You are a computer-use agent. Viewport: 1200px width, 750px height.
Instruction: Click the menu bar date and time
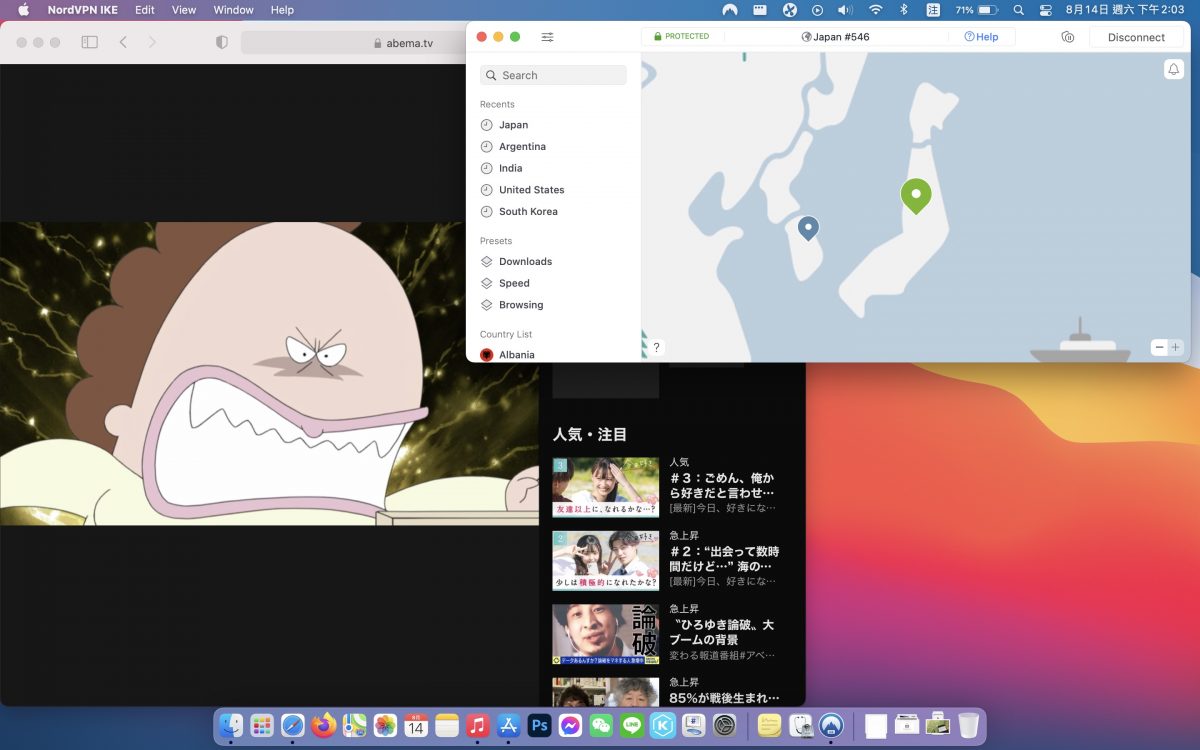pos(1125,10)
